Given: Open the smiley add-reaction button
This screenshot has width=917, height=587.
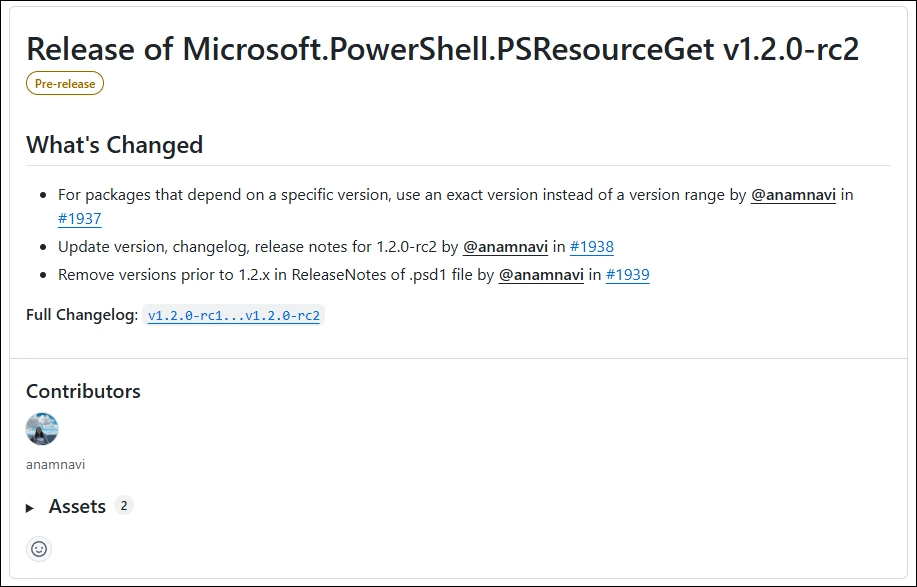Looking at the screenshot, I should click(x=39, y=549).
